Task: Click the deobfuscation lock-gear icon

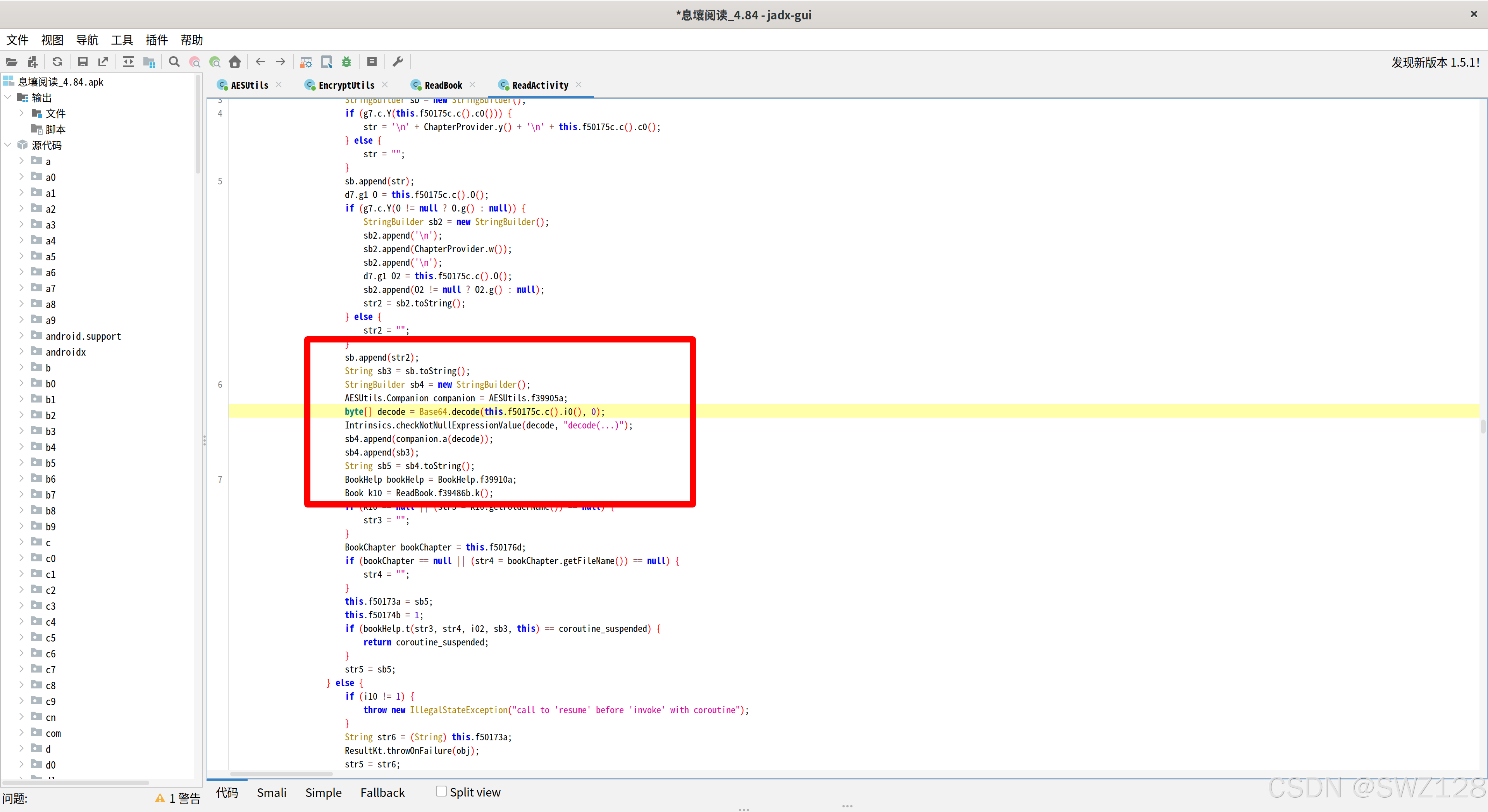Action: point(306,62)
